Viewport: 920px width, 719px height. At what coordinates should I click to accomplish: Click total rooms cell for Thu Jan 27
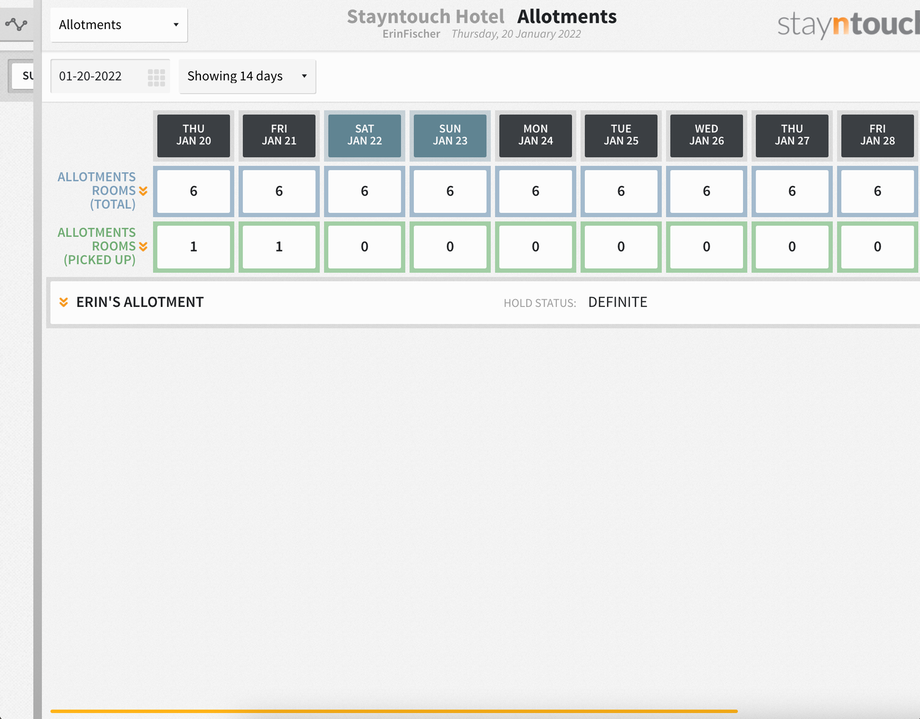click(792, 191)
